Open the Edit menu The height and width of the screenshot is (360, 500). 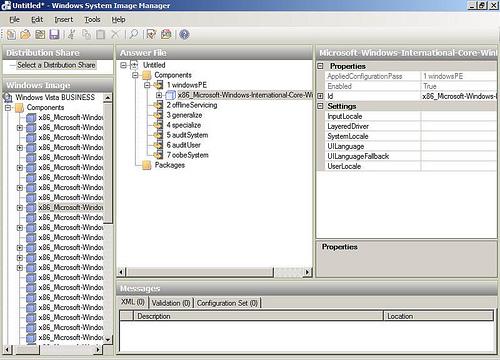[37, 20]
